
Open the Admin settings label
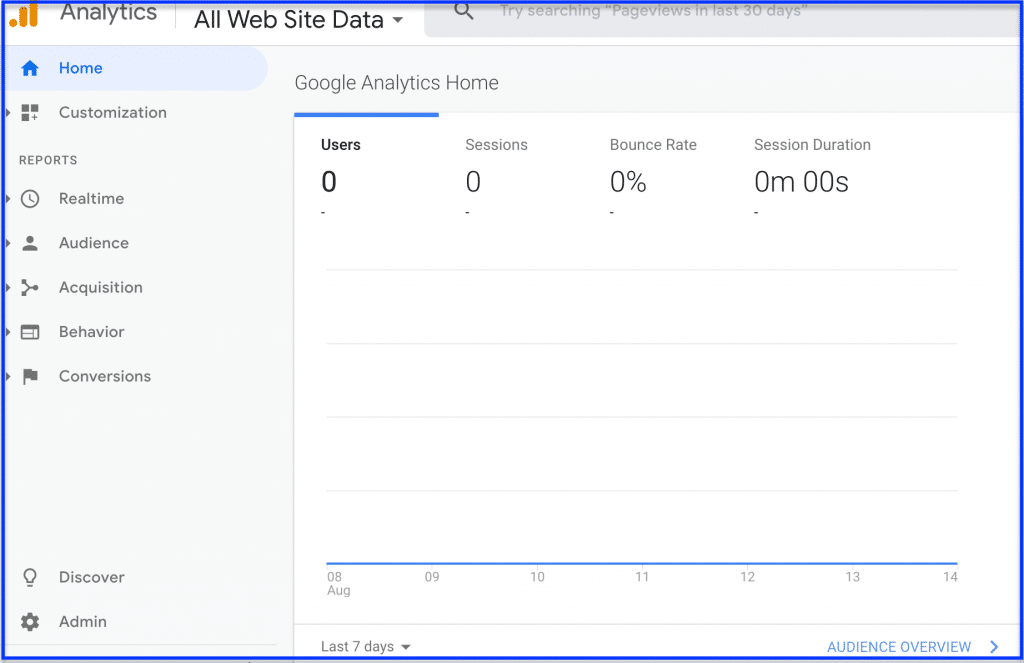(82, 622)
